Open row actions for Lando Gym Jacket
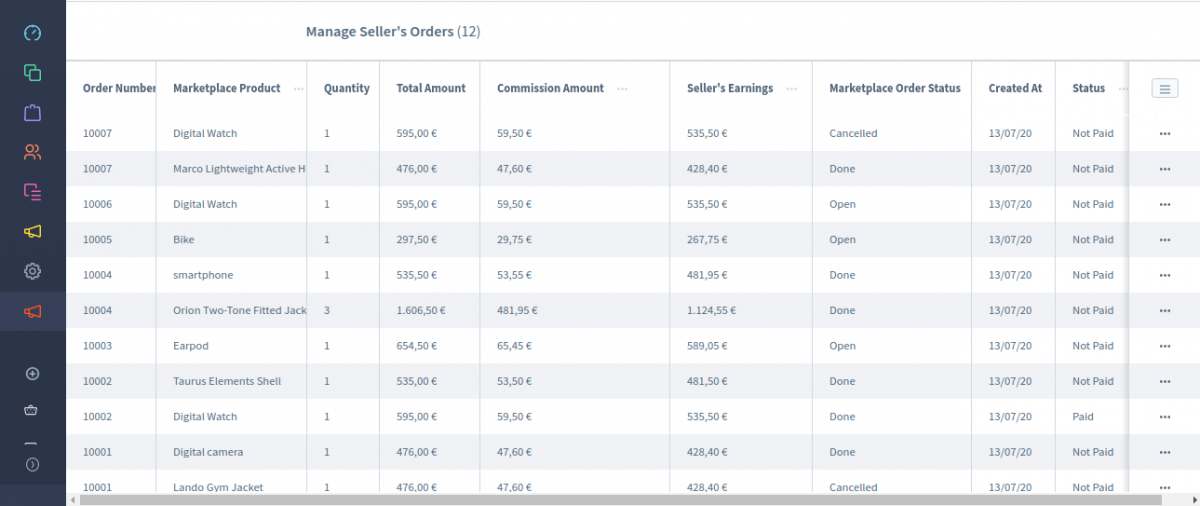Image resolution: width=1200 pixels, height=506 pixels. 1164,488
